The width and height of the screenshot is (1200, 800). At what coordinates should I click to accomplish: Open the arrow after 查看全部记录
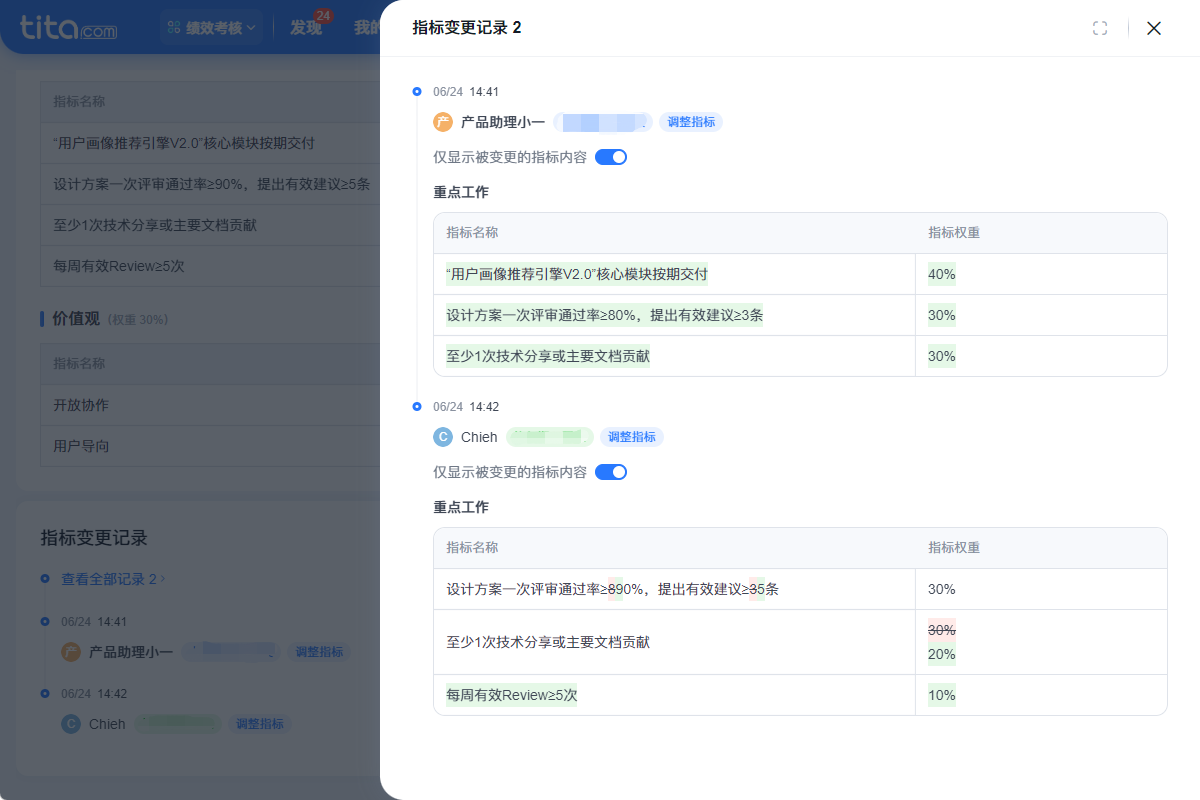164,578
